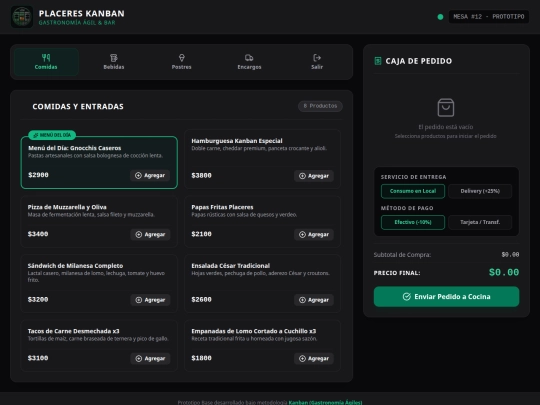Click the Empanadas de Lomo Cortado a Cuchillo title
This screenshot has height=405, width=540.
coord(254,331)
